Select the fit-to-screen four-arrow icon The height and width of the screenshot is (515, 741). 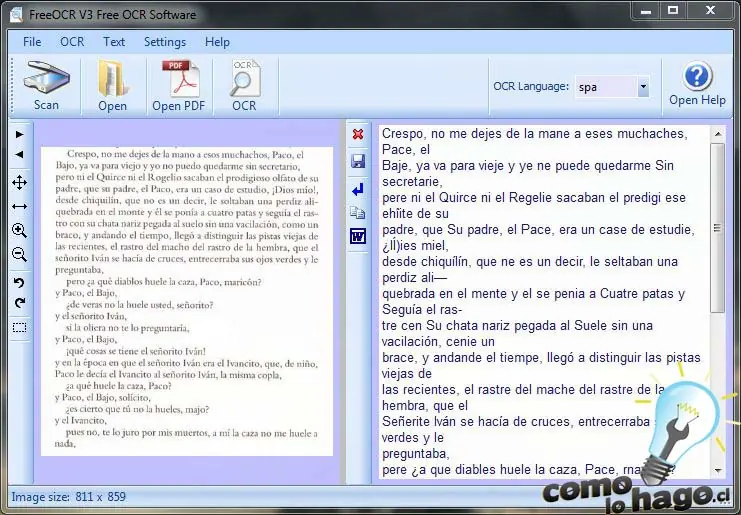19,182
